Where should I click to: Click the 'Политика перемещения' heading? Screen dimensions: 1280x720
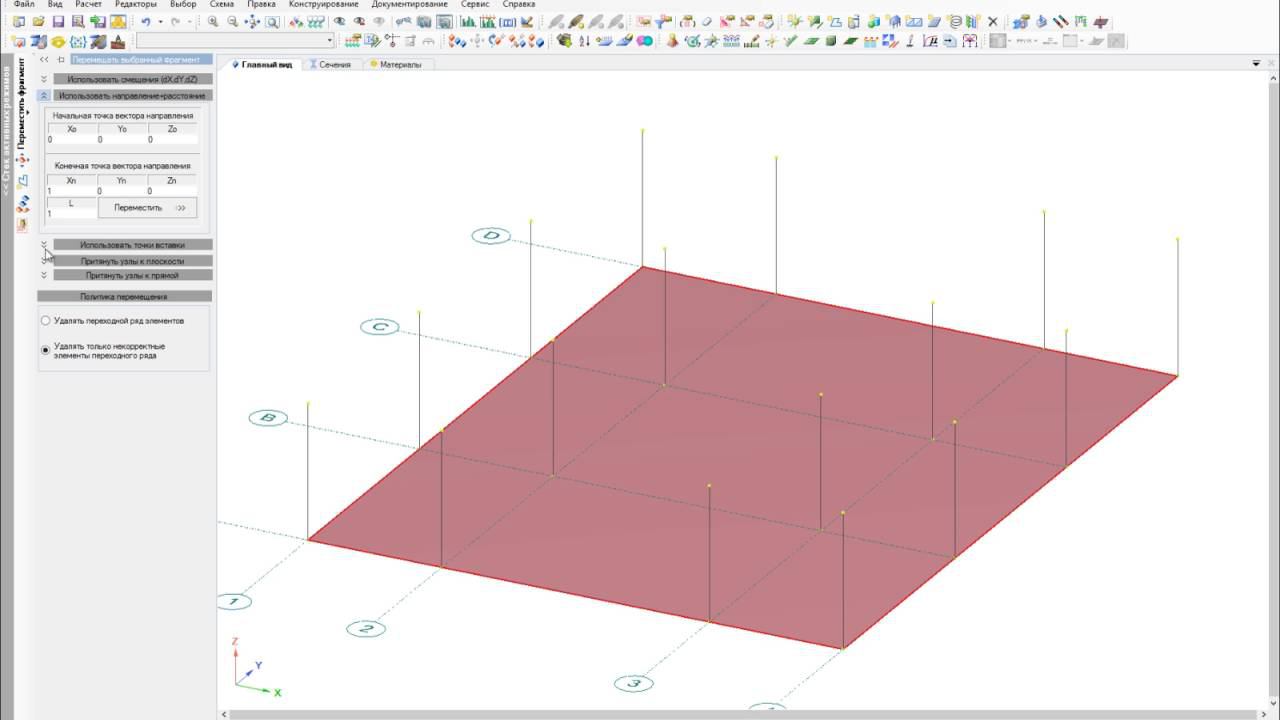(x=124, y=297)
